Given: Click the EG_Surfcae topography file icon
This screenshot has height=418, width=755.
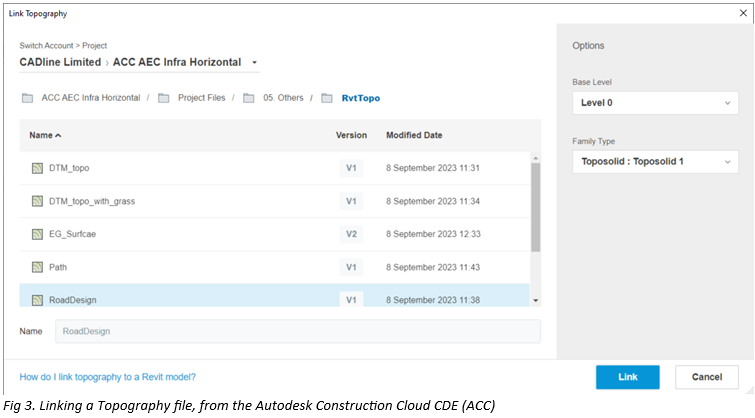Looking at the screenshot, I should click(x=37, y=234).
